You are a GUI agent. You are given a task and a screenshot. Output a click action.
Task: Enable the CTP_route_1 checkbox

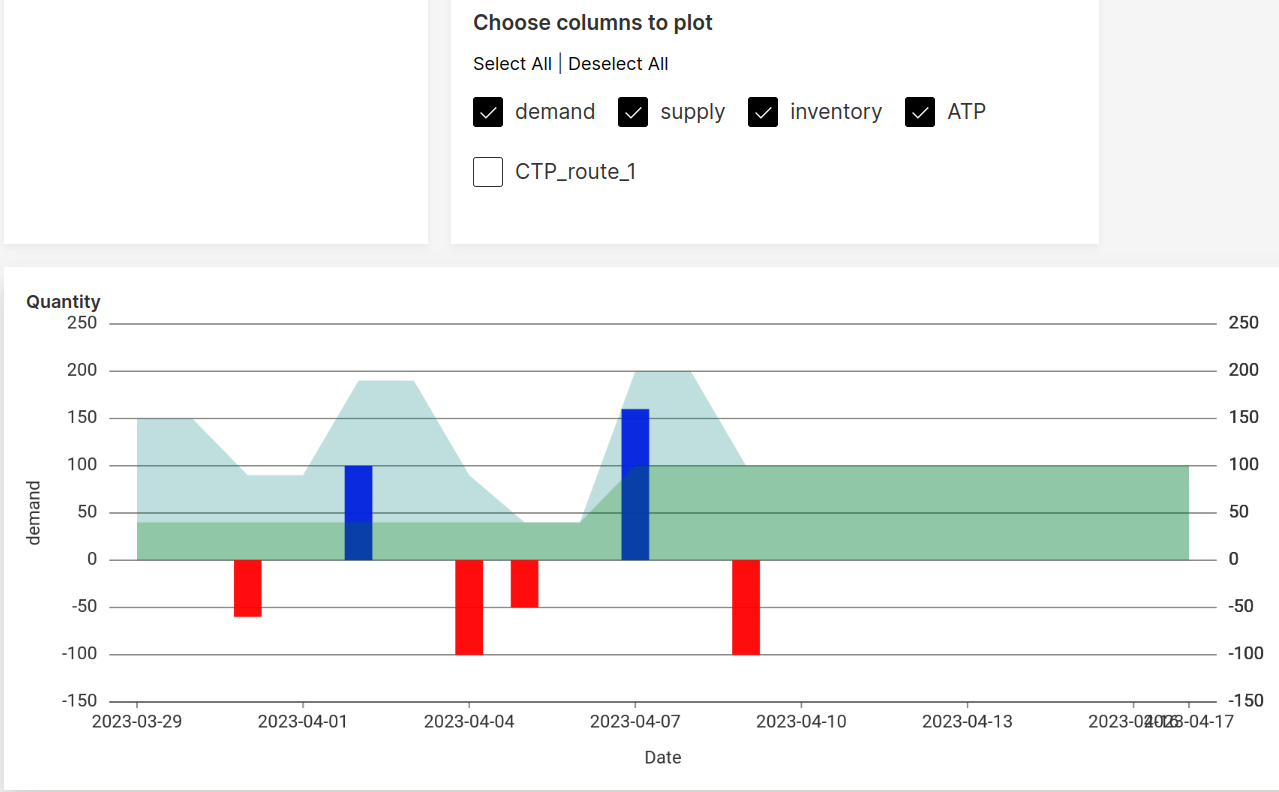(487, 171)
